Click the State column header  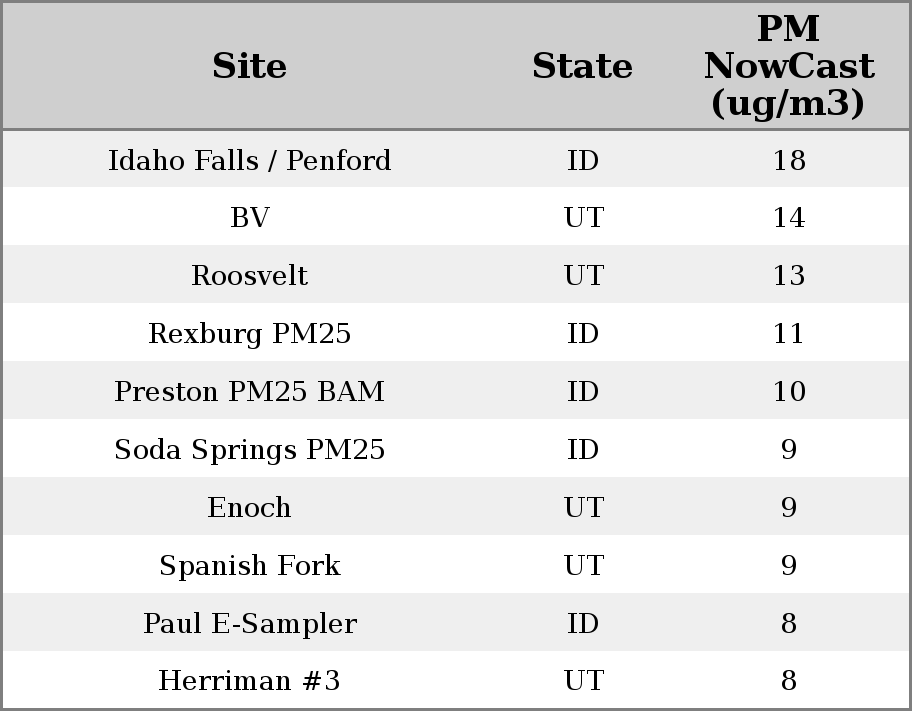point(582,67)
